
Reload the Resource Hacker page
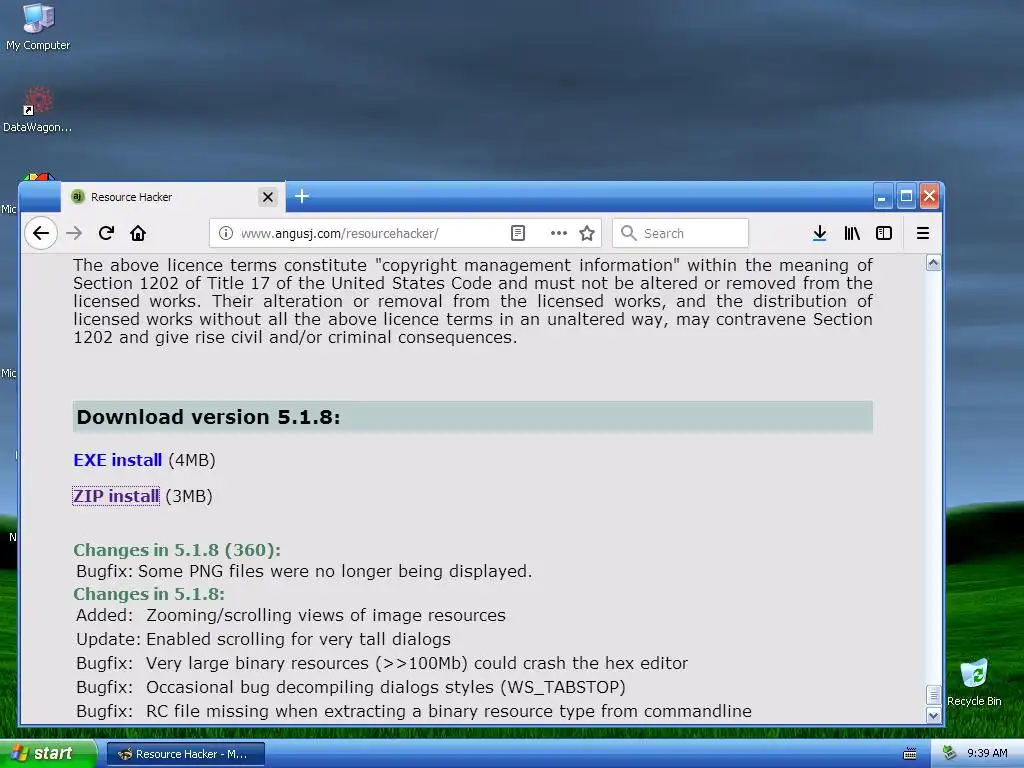coord(106,233)
